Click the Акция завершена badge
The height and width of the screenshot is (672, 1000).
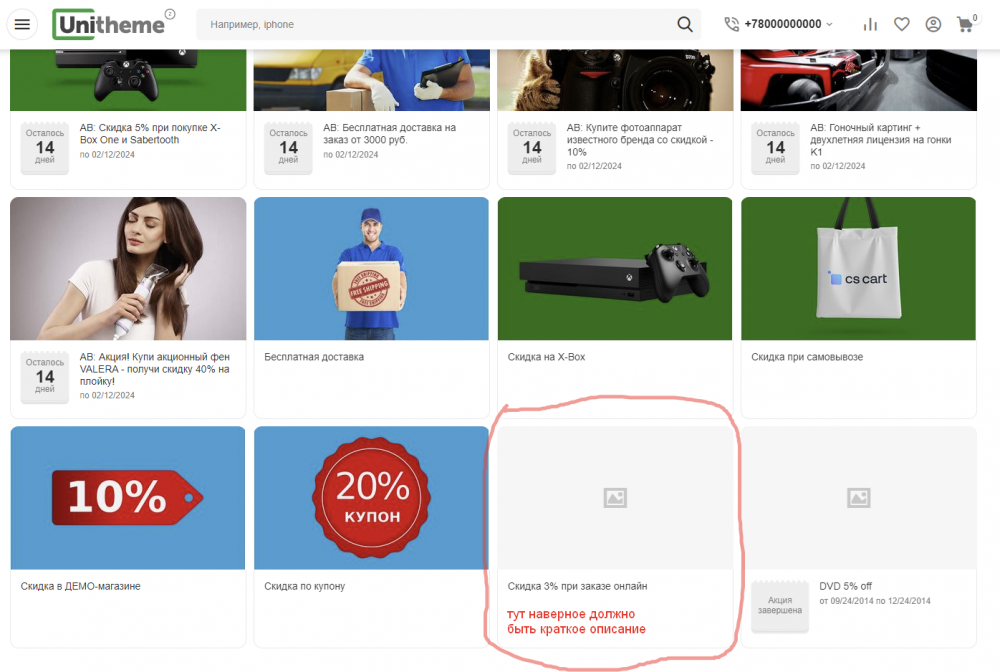[x=779, y=607]
